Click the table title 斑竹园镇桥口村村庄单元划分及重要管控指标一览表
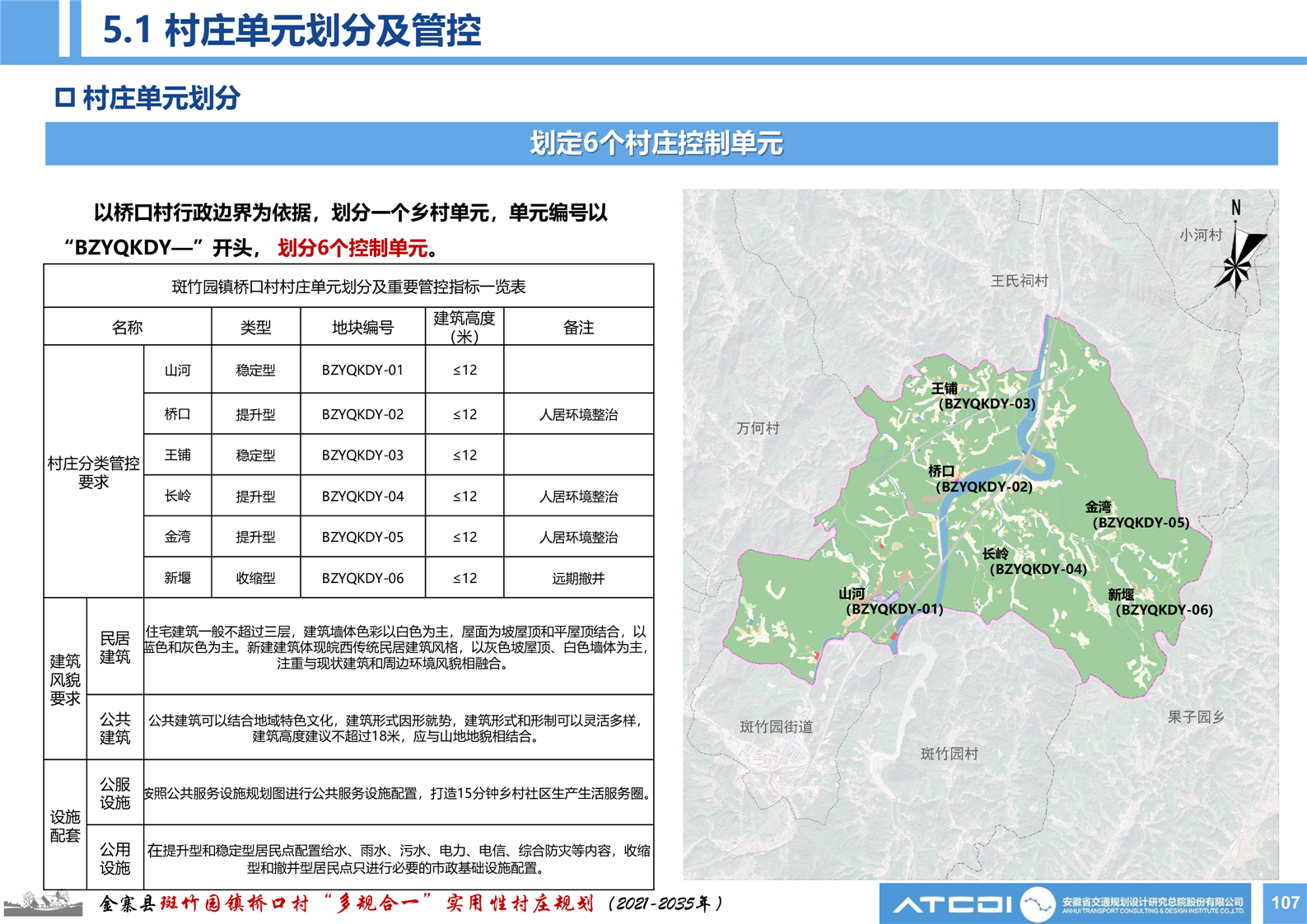This screenshot has width=1307, height=924. point(348,287)
